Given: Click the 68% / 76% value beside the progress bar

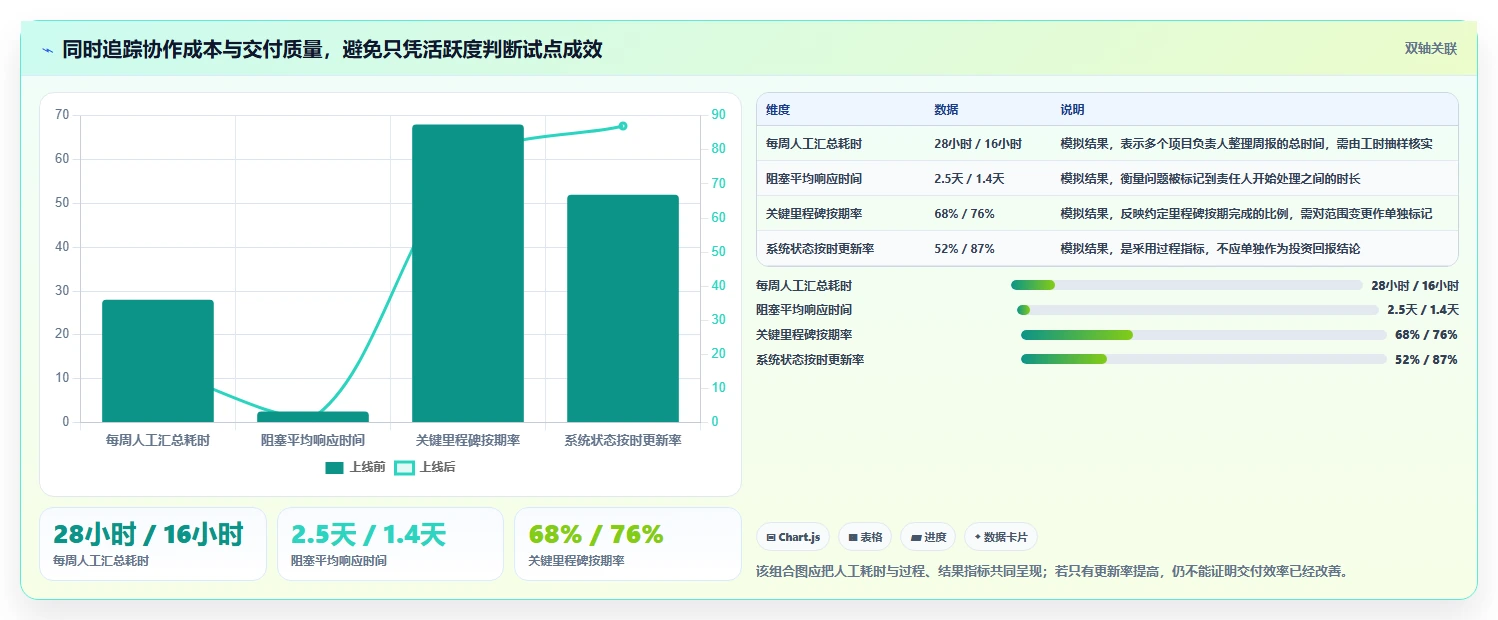Looking at the screenshot, I should pyautogui.click(x=1426, y=335).
